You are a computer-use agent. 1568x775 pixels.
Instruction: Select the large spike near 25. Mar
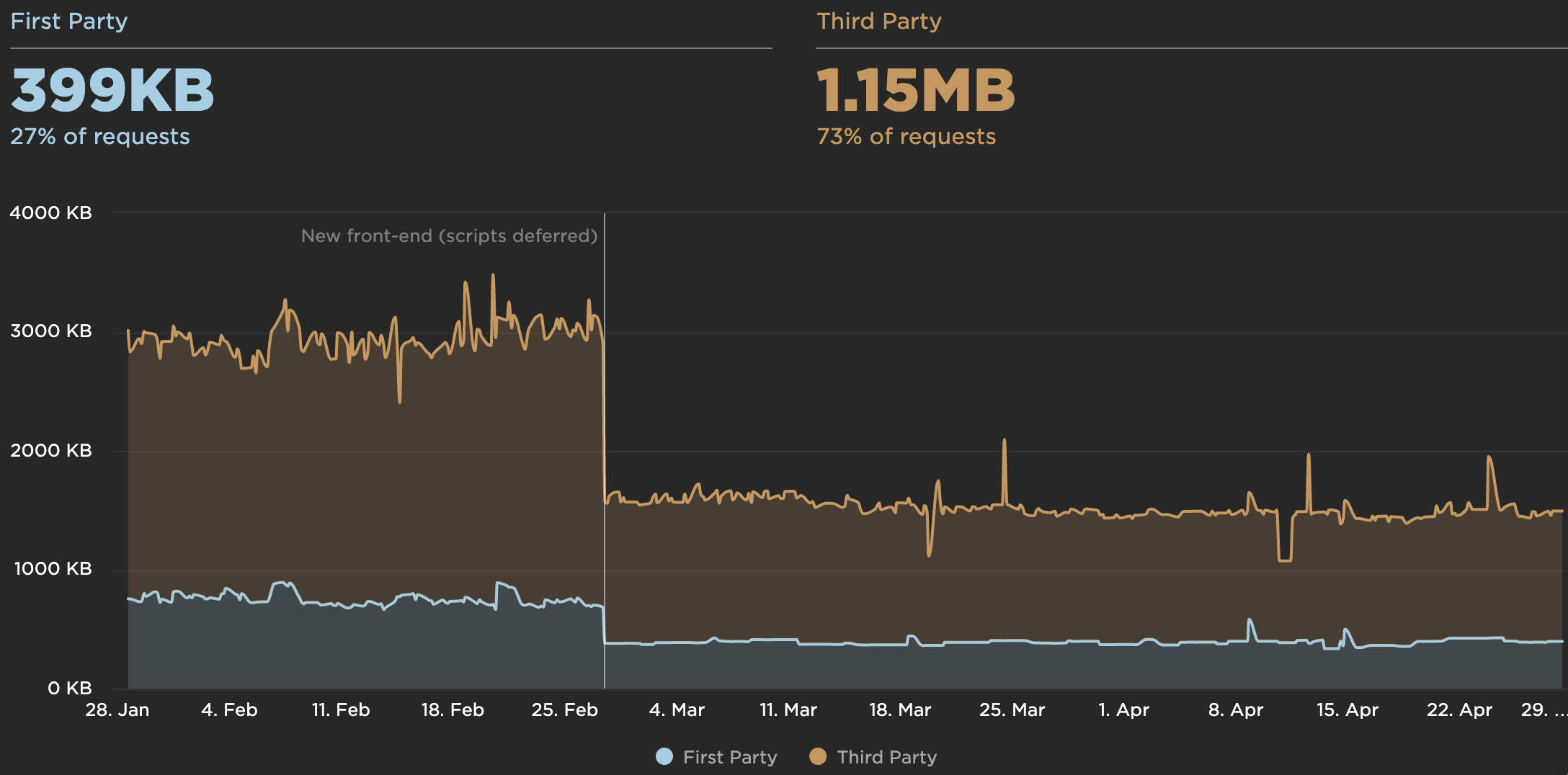(1004, 439)
